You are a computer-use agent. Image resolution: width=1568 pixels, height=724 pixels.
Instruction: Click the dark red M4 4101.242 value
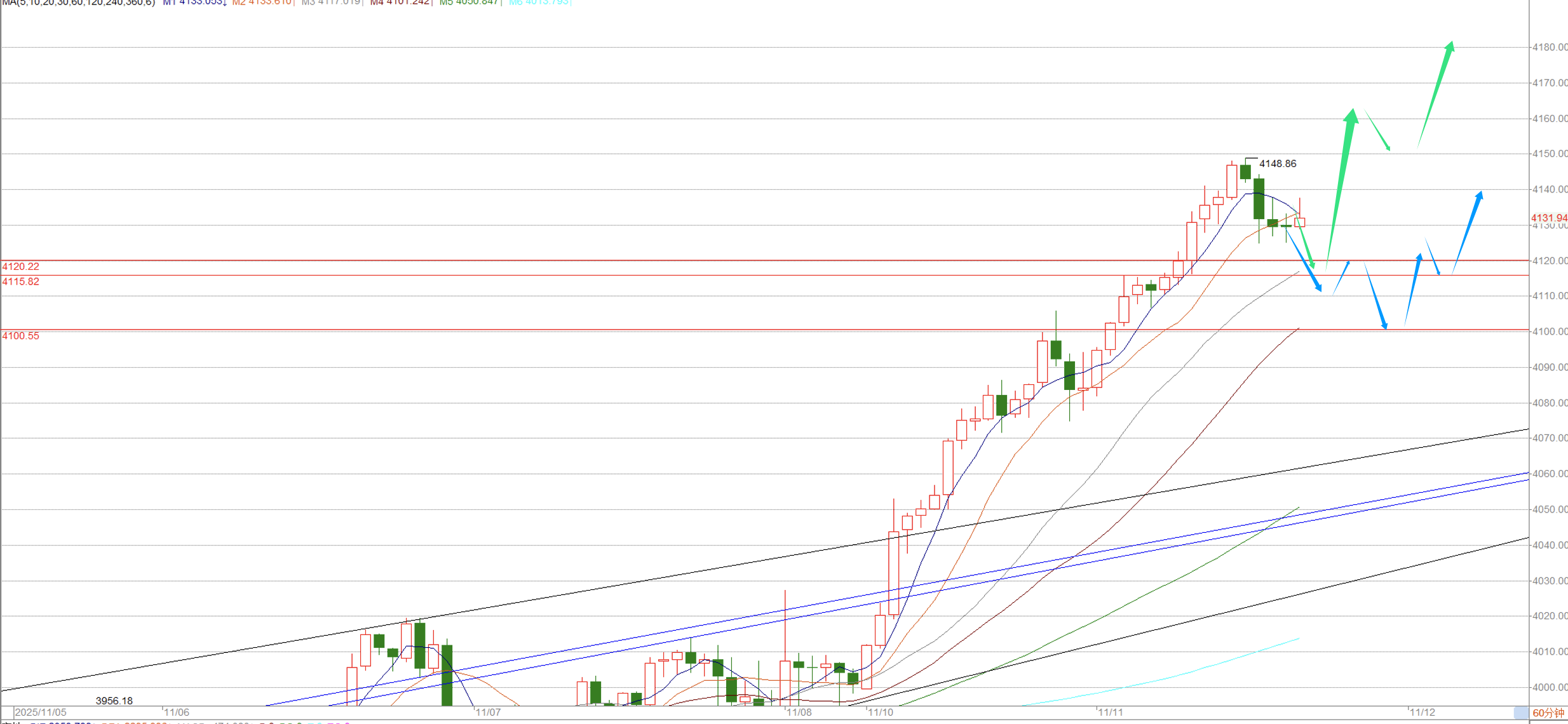click(400, 3)
